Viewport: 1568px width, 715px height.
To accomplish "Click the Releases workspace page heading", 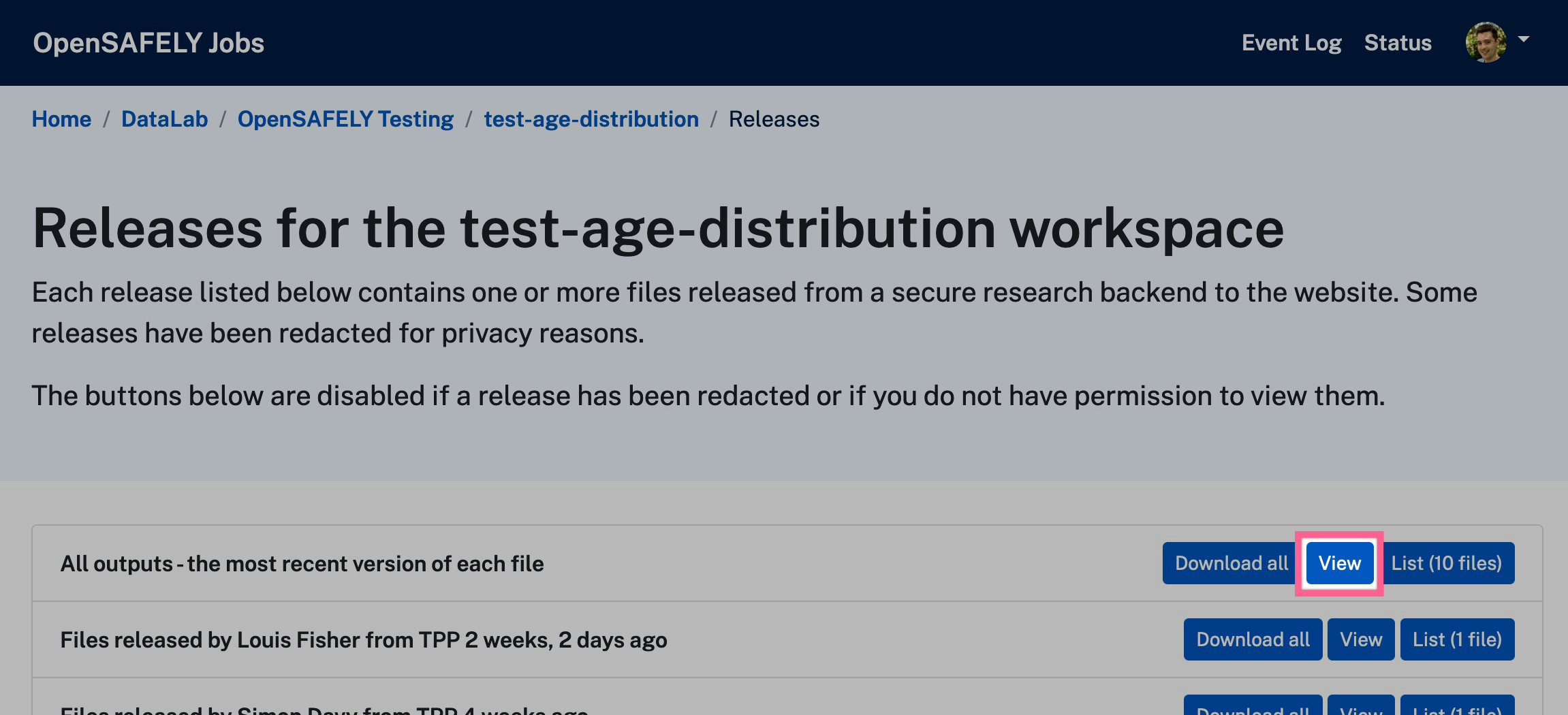I will tap(657, 229).
